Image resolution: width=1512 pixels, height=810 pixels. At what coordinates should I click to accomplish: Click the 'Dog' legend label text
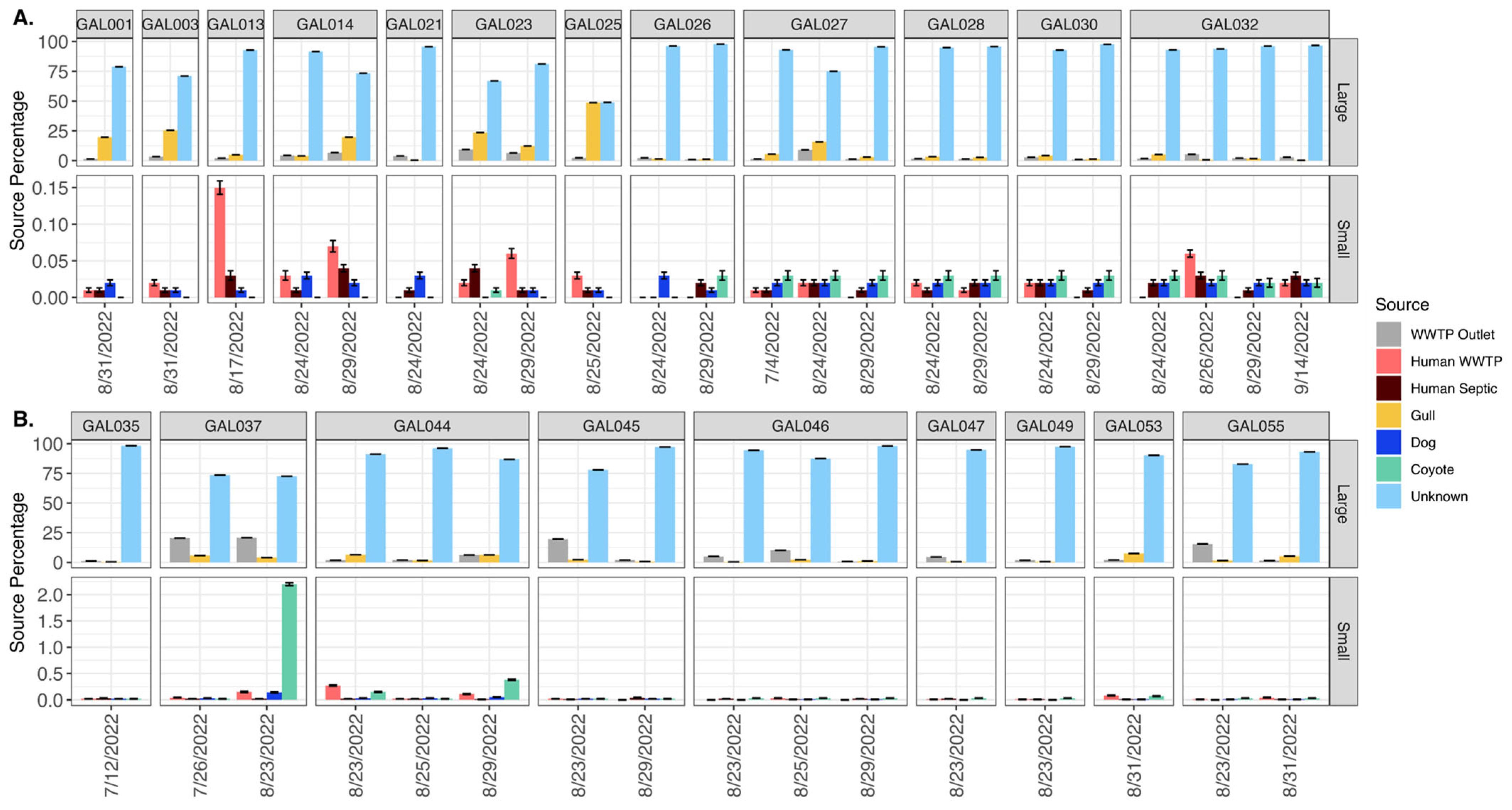[1423, 443]
